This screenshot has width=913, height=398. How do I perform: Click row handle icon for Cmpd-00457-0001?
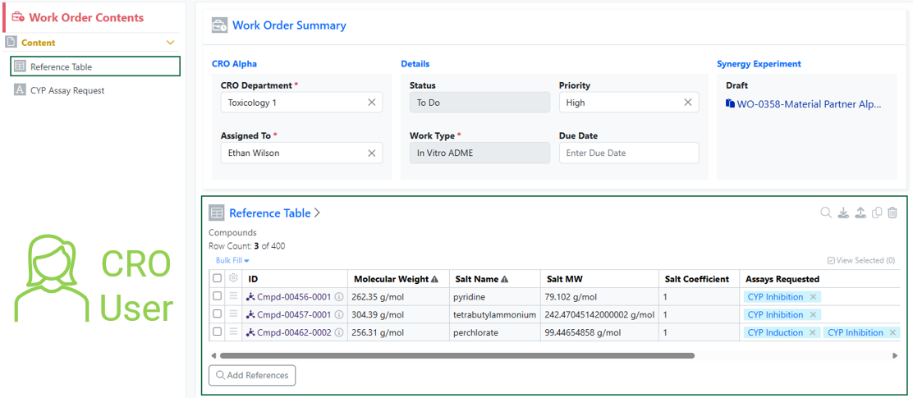233,314
